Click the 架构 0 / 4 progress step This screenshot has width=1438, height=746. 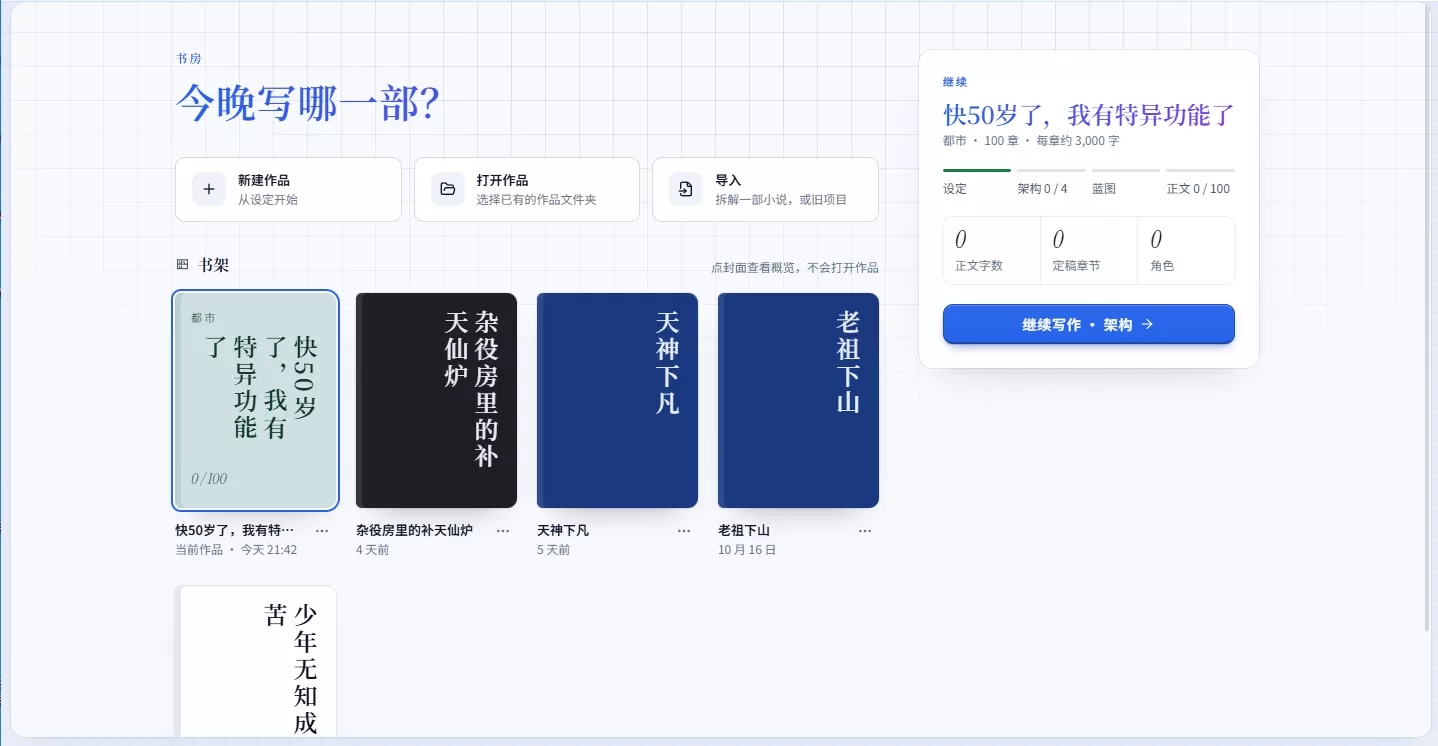click(1050, 182)
